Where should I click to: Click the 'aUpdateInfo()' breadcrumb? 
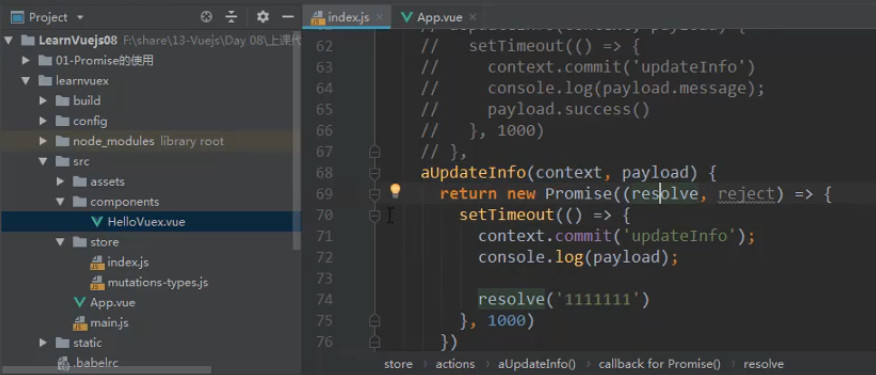537,364
